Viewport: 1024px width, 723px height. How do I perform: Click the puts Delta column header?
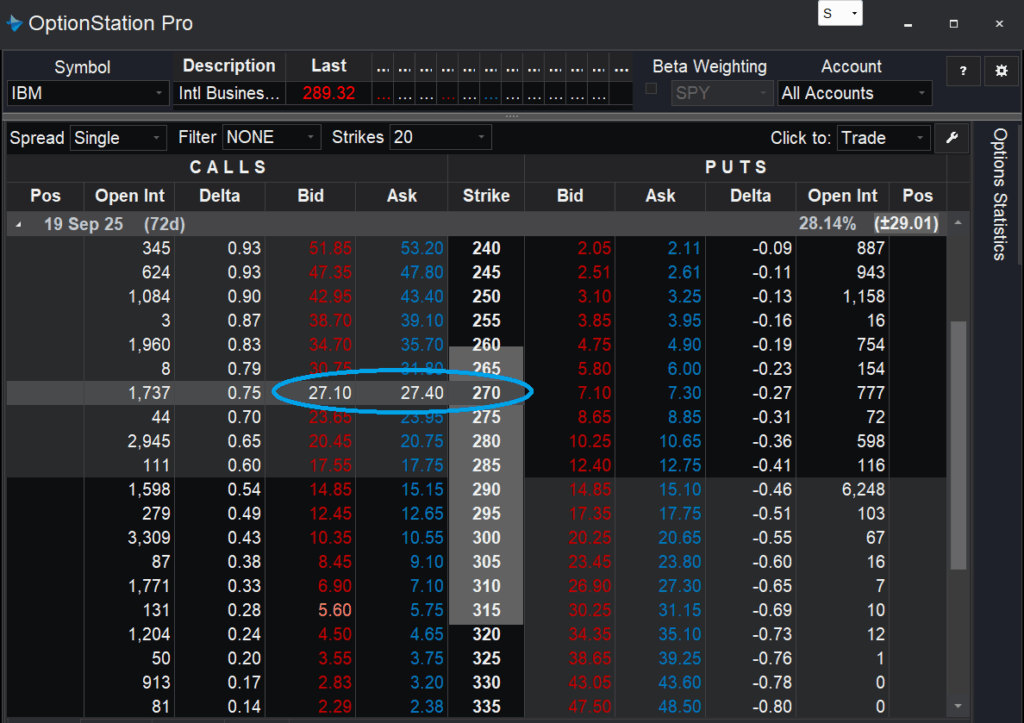click(750, 196)
